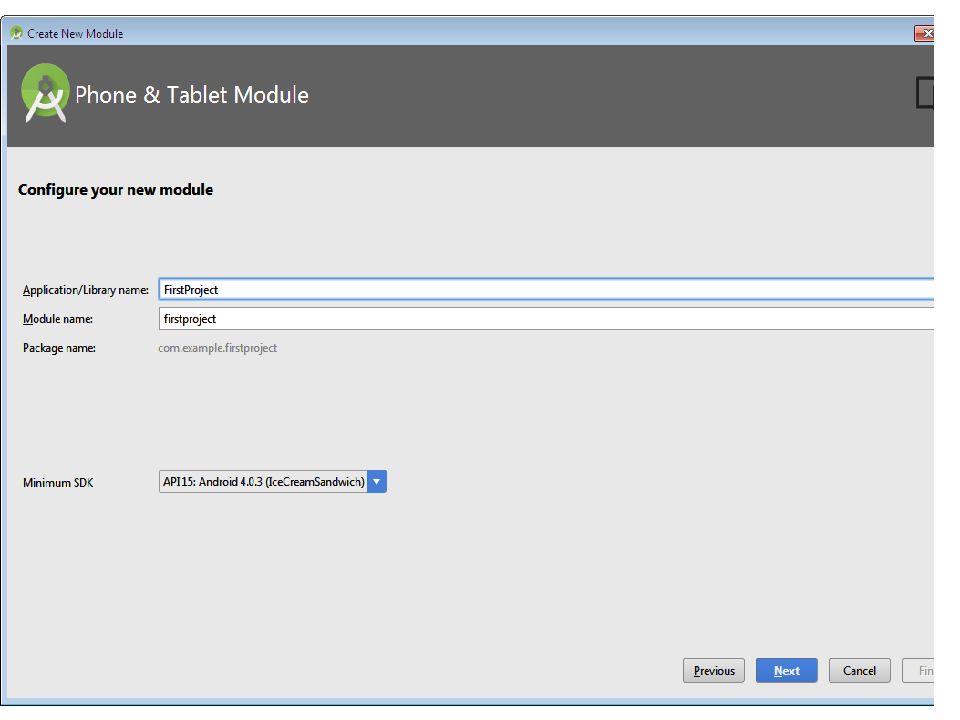The width and height of the screenshot is (960, 720).
Task: Focus the Application/Library name field containing FirstProject
Action: [x=546, y=289]
